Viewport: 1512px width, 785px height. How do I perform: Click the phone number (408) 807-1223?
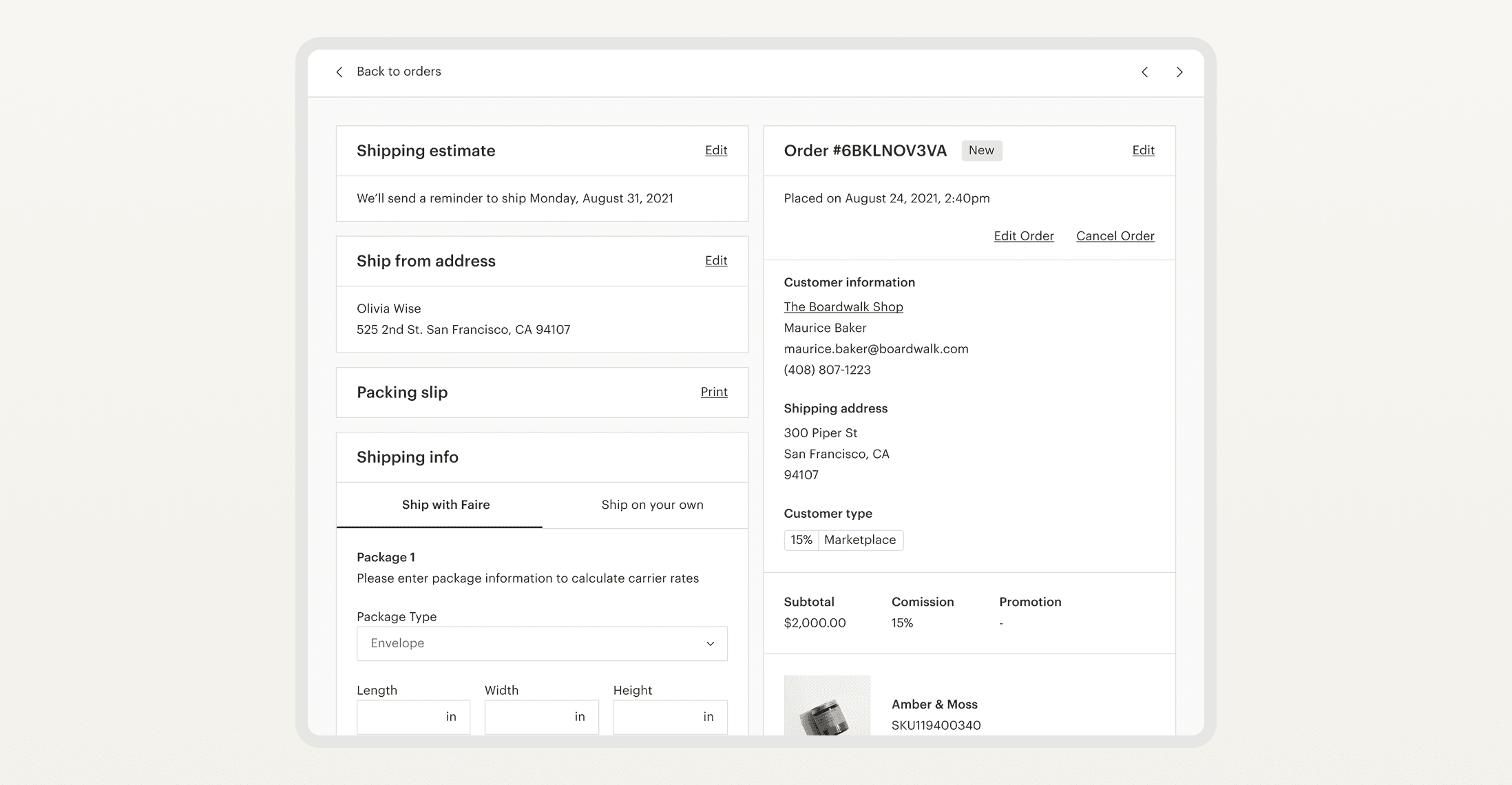tap(827, 370)
